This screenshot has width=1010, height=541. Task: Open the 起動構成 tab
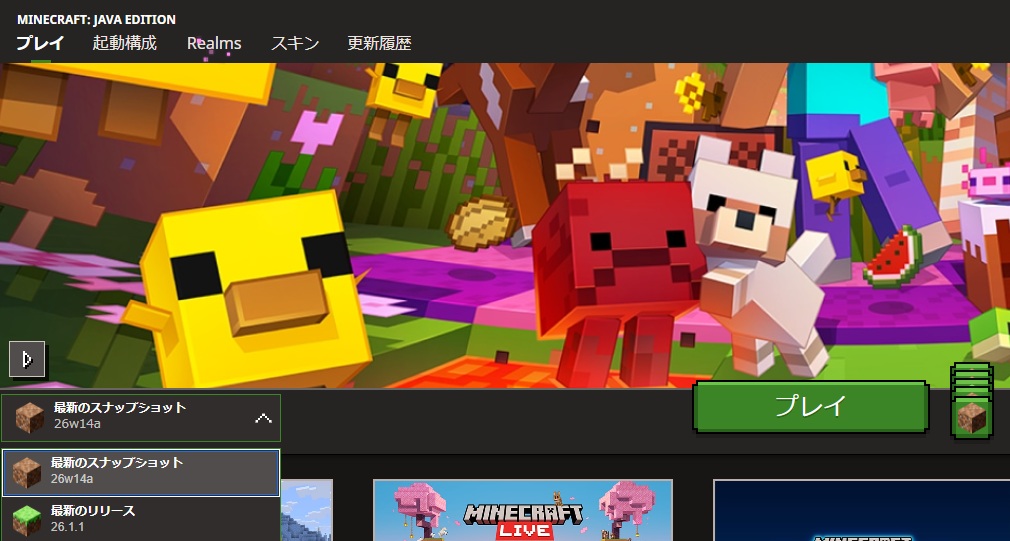125,43
